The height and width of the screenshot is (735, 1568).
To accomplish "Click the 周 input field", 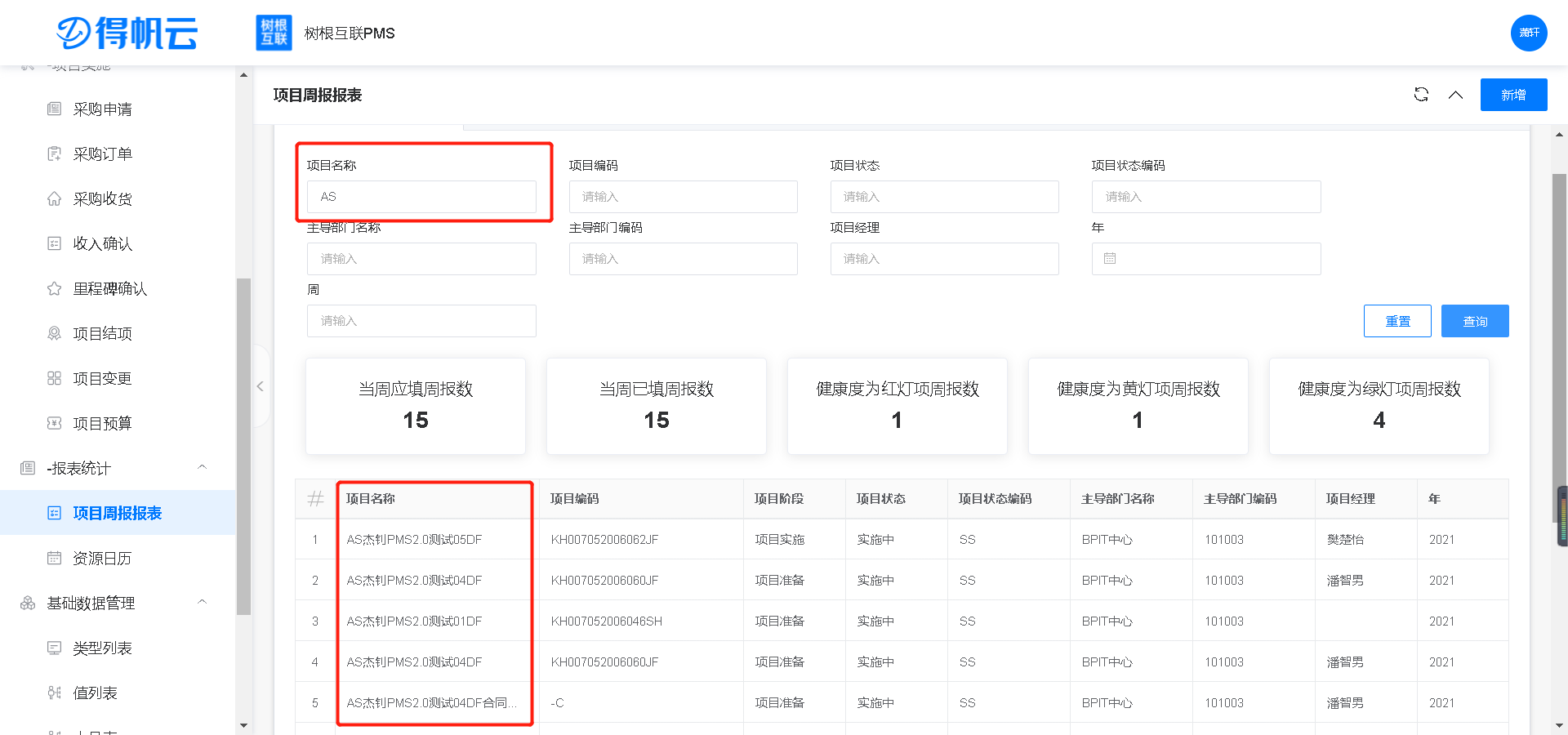I will 421,321.
